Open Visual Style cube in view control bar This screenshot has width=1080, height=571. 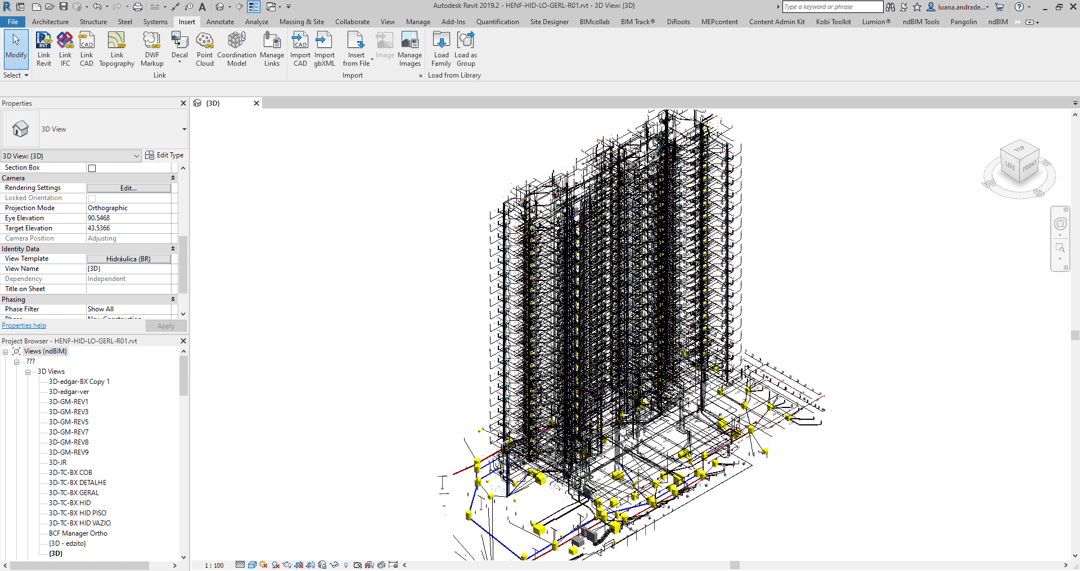coord(252,565)
